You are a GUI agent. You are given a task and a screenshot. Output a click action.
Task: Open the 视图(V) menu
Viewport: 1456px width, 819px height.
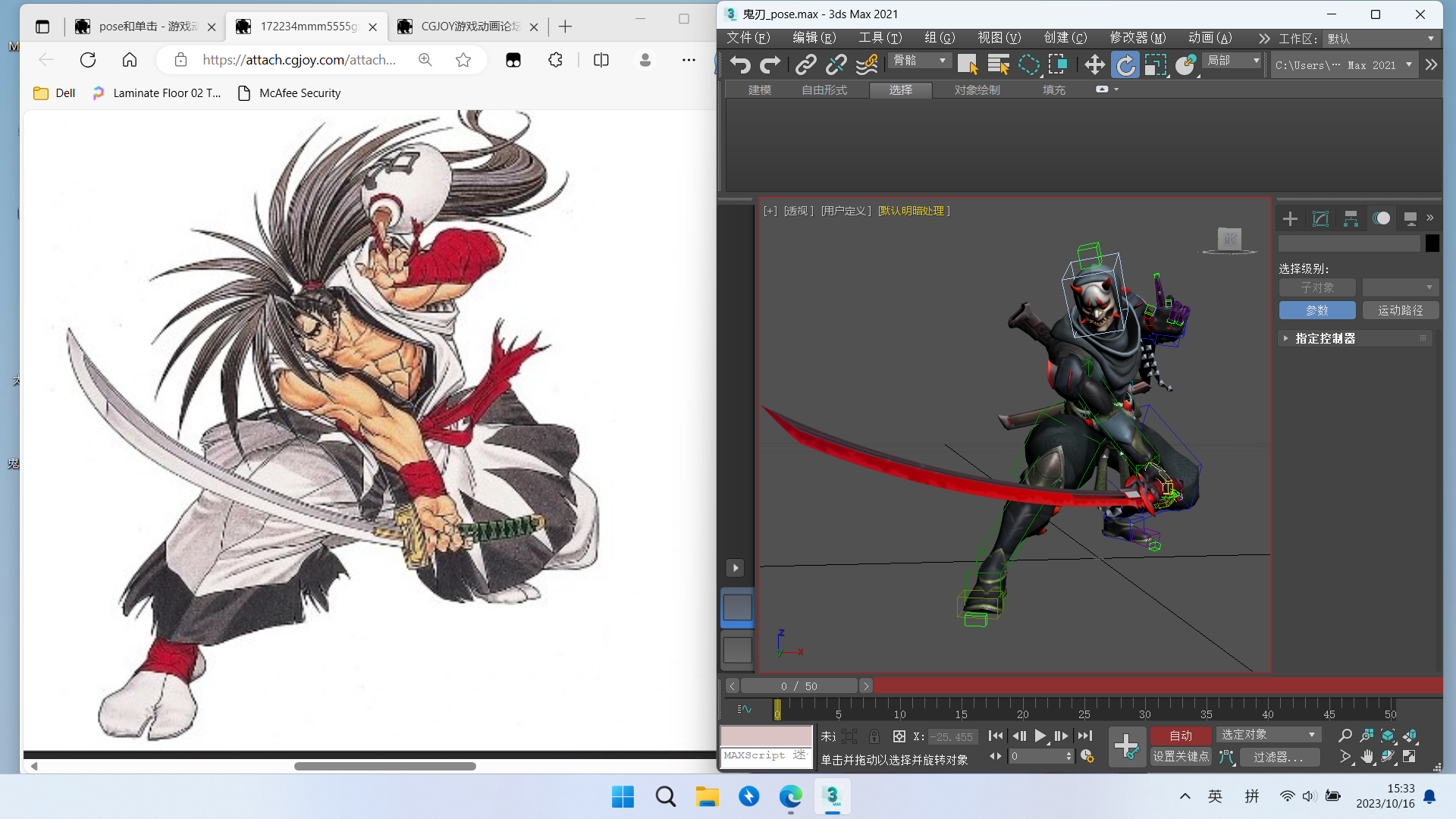tap(999, 38)
